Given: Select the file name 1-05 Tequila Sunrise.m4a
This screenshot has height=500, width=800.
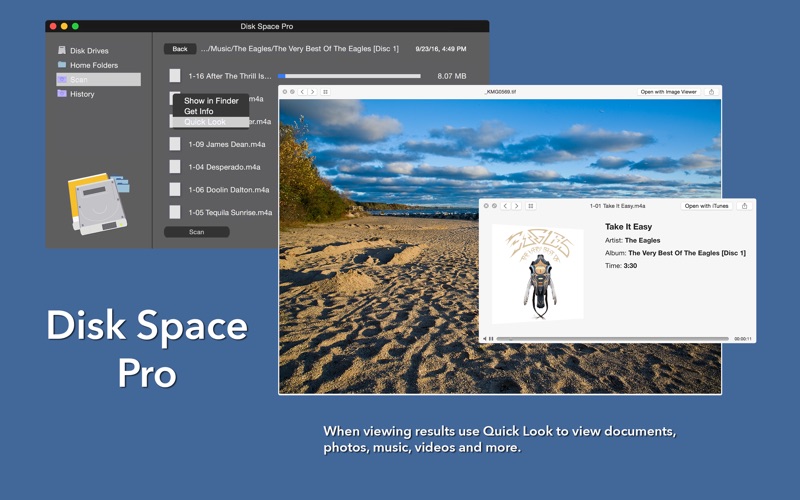Looking at the screenshot, I should 230,212.
